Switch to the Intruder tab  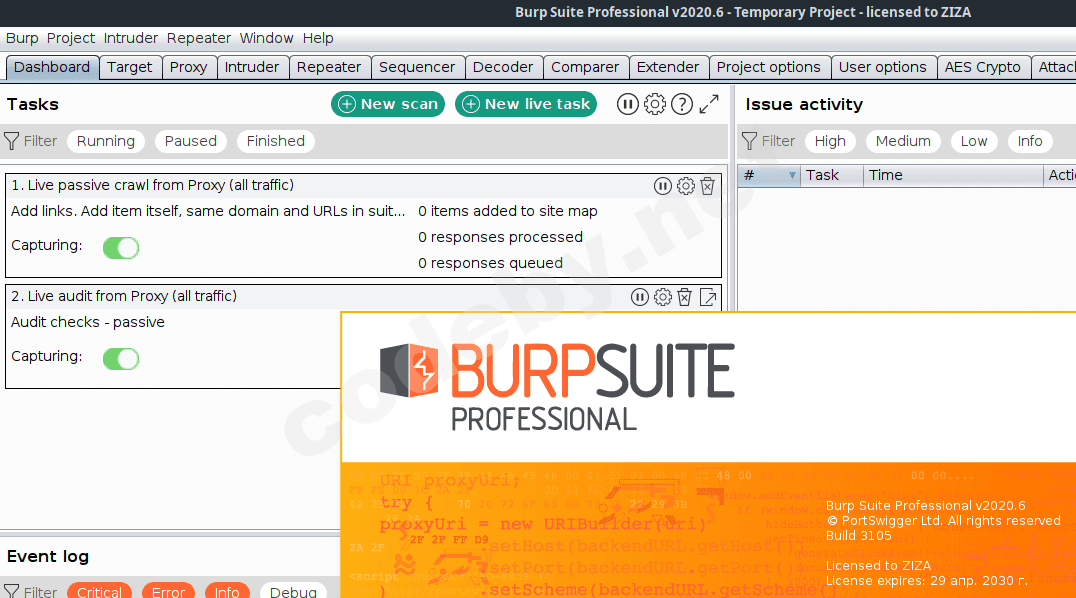point(252,67)
